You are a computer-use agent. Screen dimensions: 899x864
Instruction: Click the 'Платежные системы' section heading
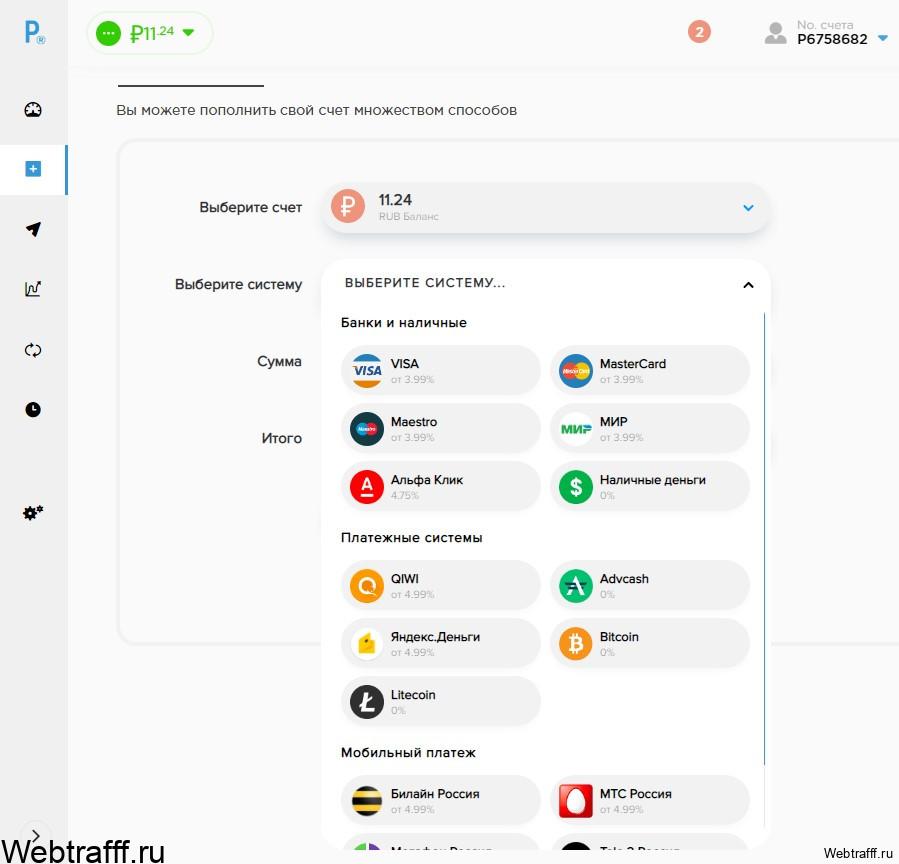coord(412,538)
